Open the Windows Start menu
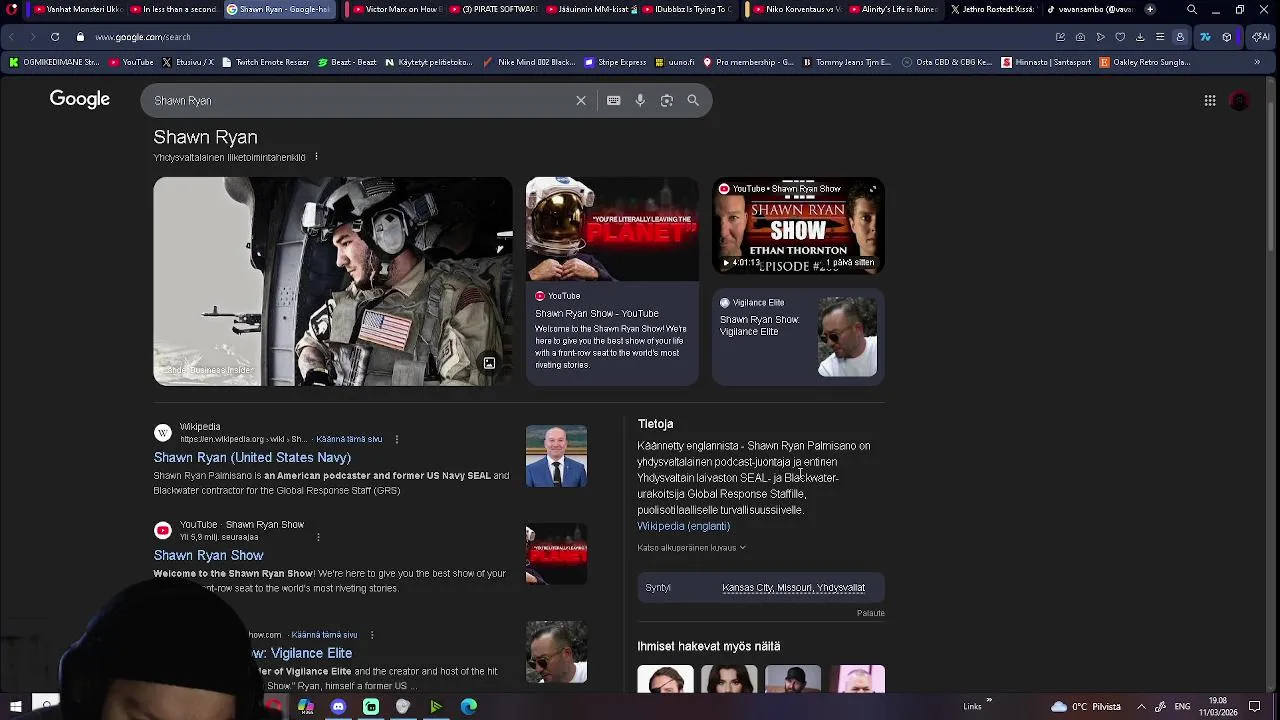Image resolution: width=1280 pixels, height=720 pixels. pyautogui.click(x=14, y=706)
